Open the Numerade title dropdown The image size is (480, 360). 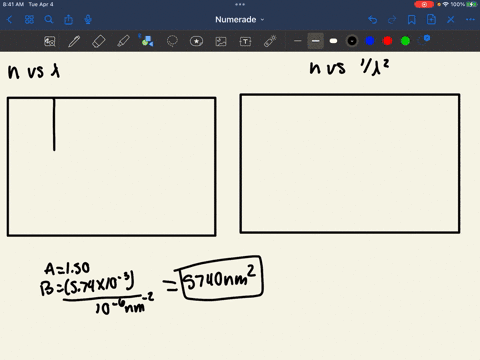(x=240, y=20)
